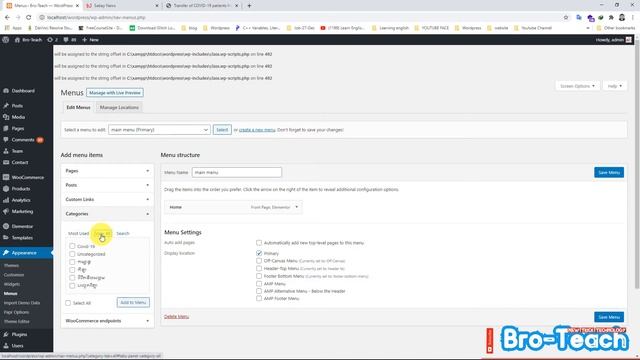This screenshot has width=640, height=360.
Task: Expand the Posts menu items panel
Action: click(x=107, y=185)
